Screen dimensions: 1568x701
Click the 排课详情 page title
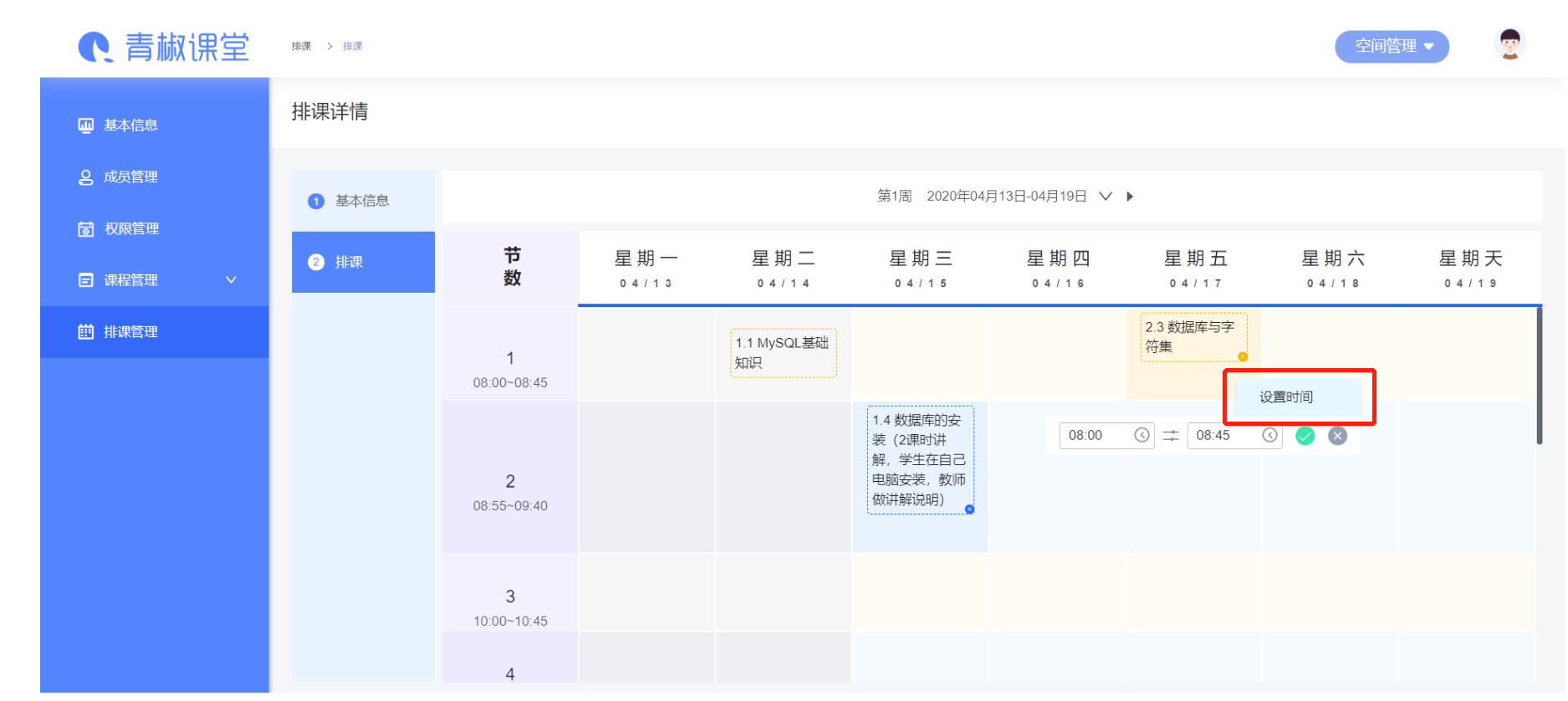click(329, 112)
